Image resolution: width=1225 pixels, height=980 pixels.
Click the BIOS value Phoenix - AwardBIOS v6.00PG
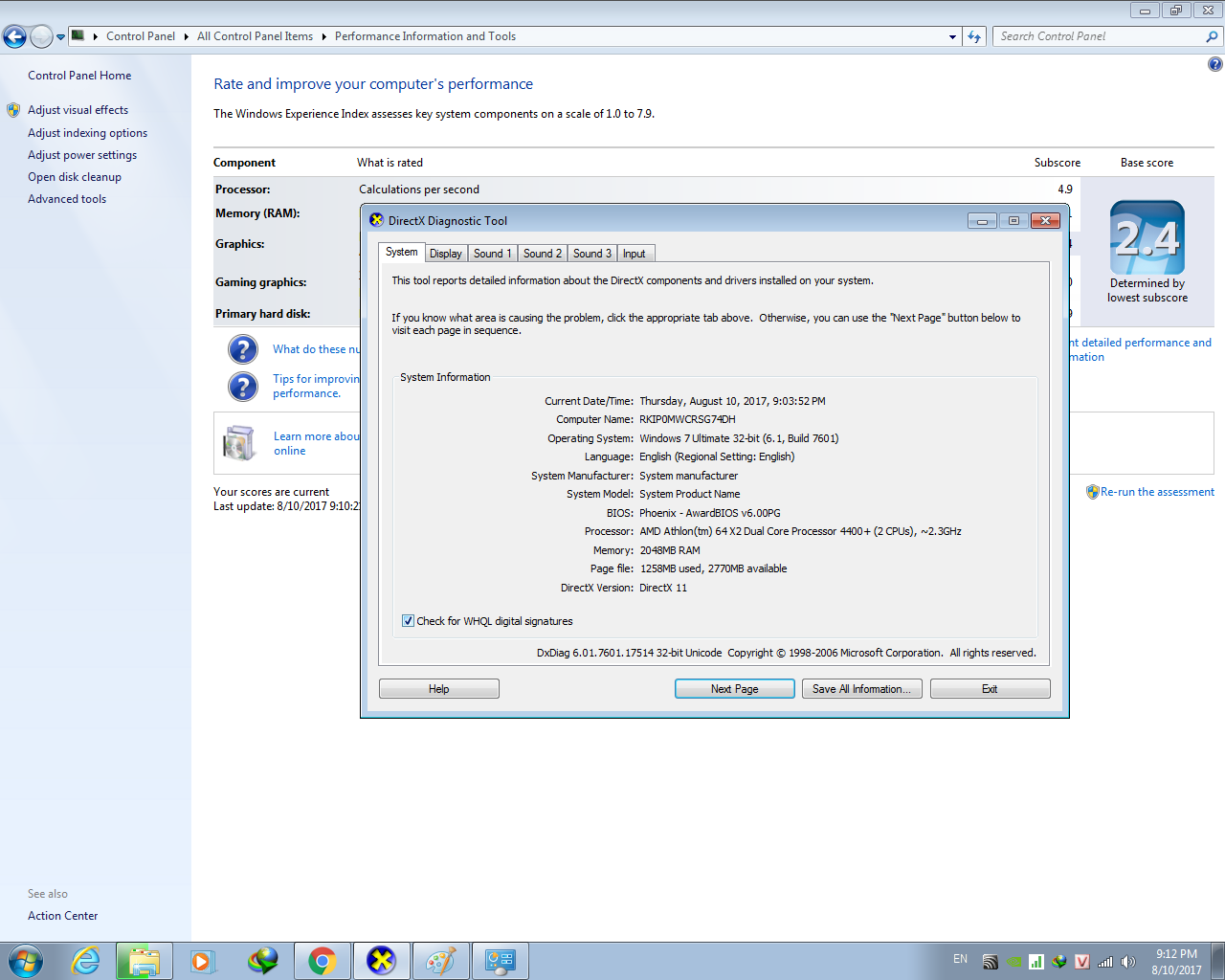(x=710, y=513)
